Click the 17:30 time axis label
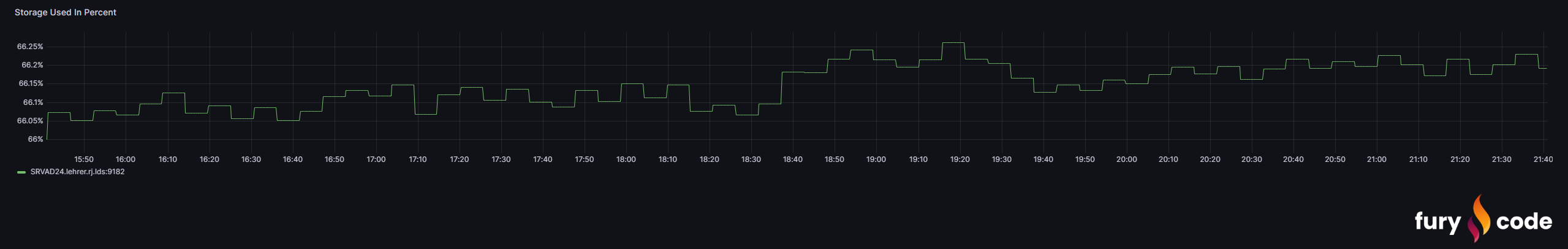The width and height of the screenshot is (1568, 249). (501, 159)
